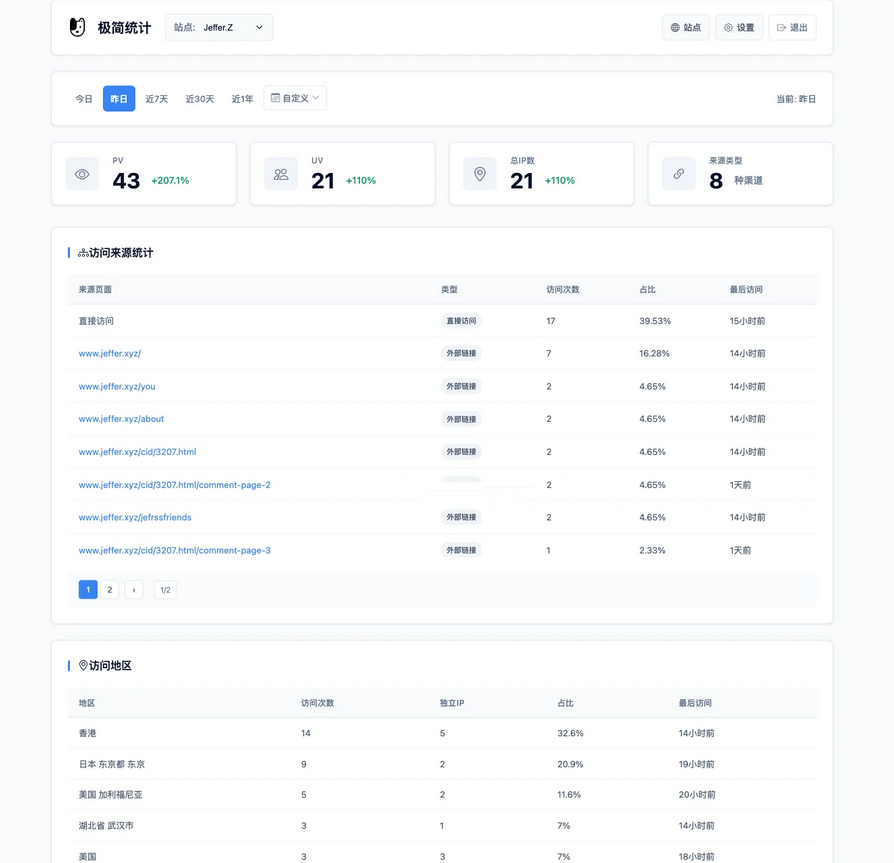This screenshot has height=863, width=894.
Task: Click the 访问来源统计 section header icon
Action: pos(83,253)
